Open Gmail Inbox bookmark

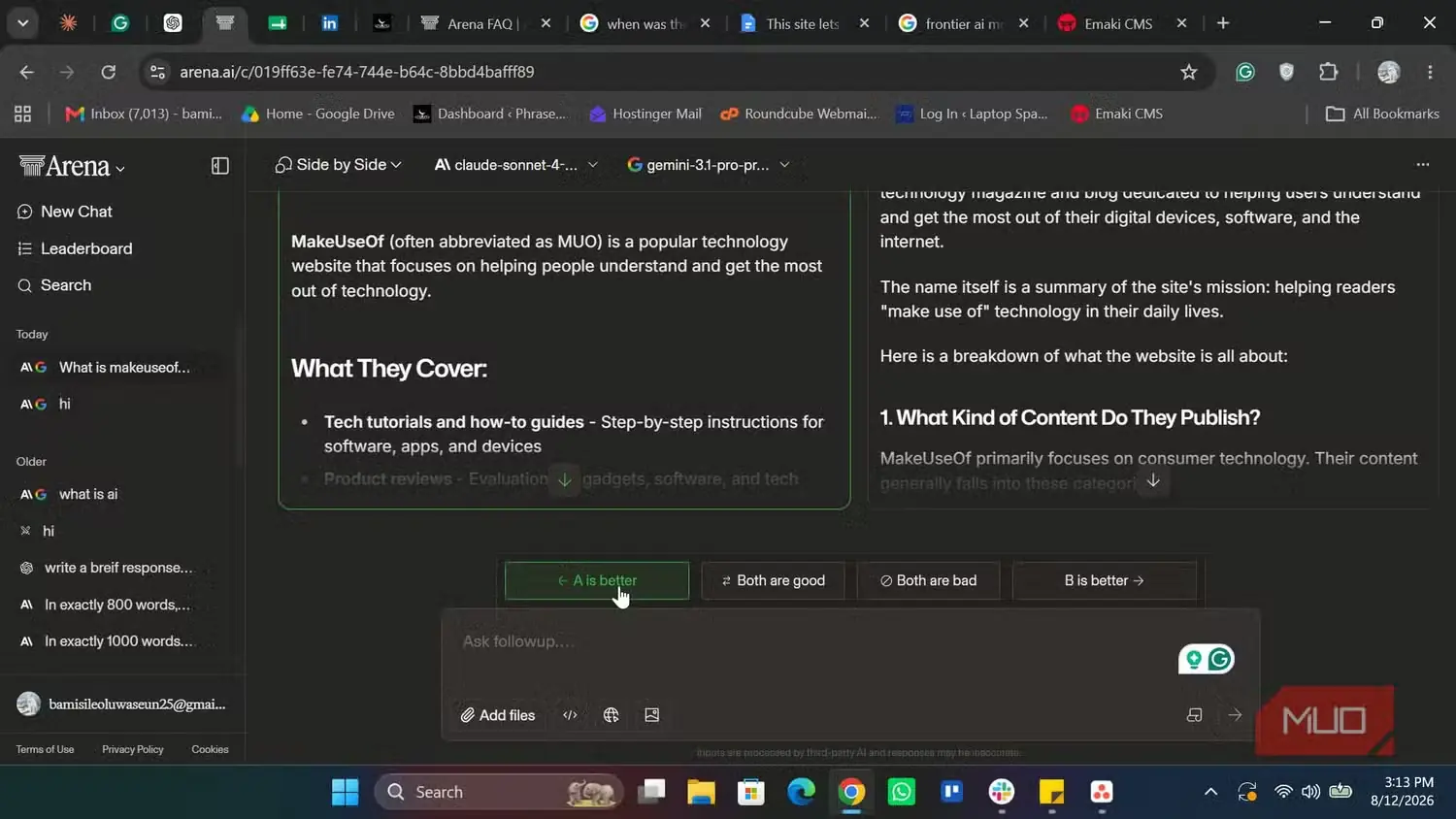pyautogui.click(x=144, y=114)
